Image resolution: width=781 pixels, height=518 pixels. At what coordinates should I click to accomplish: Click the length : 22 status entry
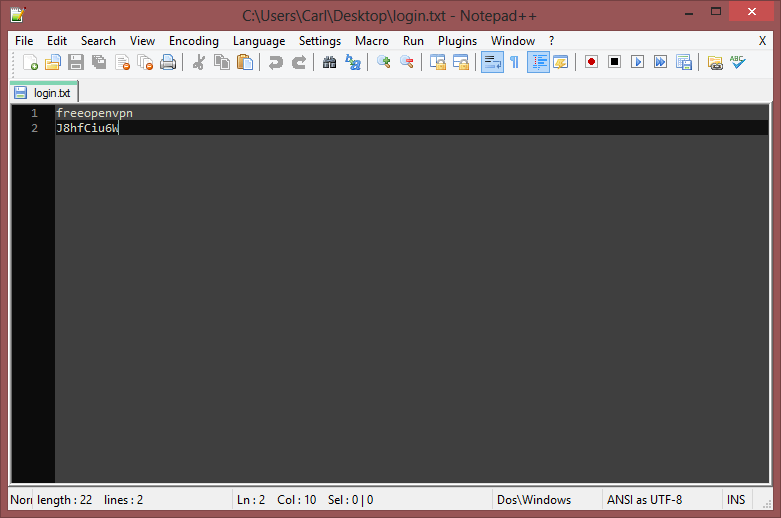65,500
